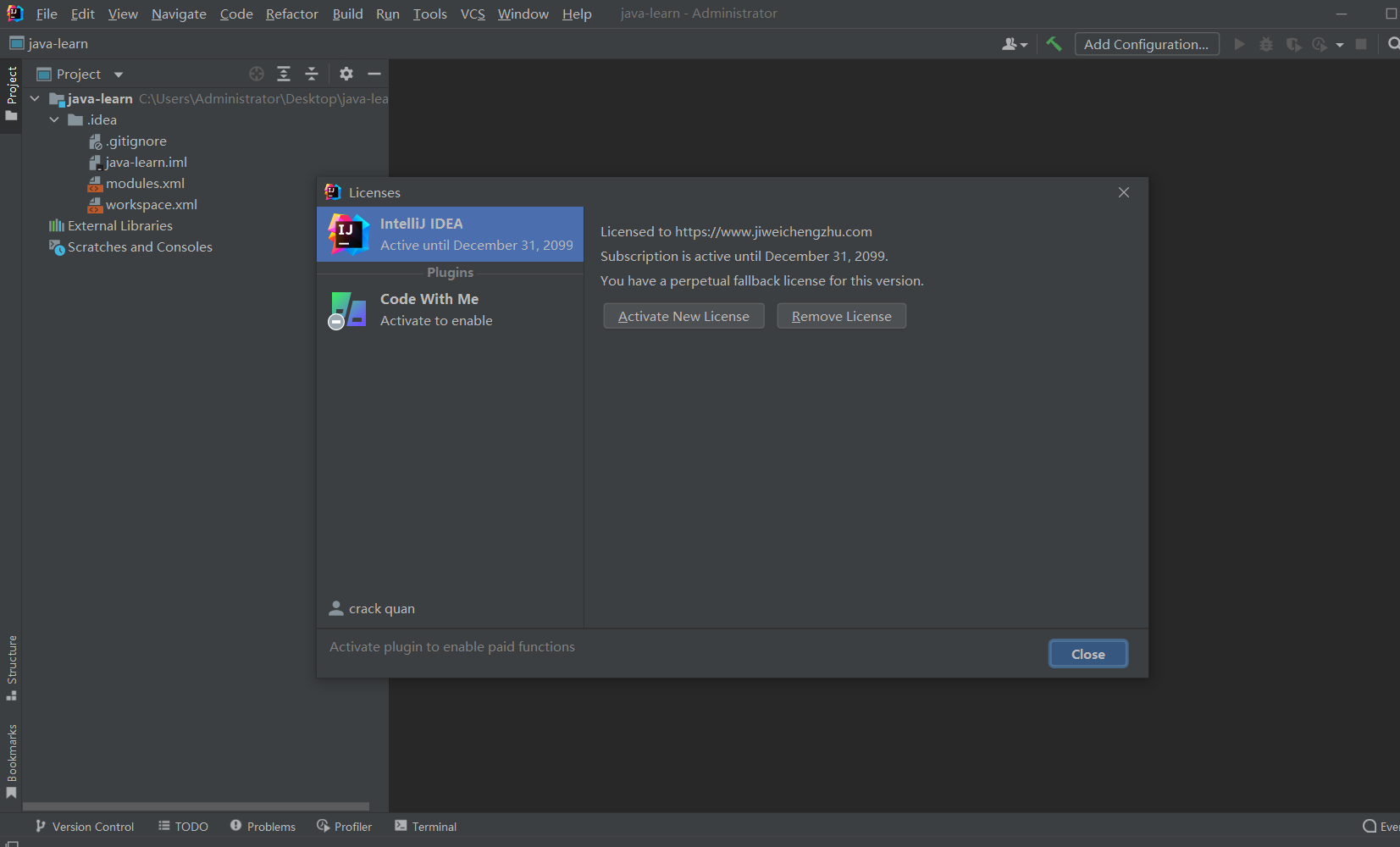Screen dimensions: 1400x847
Task: Toggle the Structure tool window side tab
Action: tap(11, 667)
